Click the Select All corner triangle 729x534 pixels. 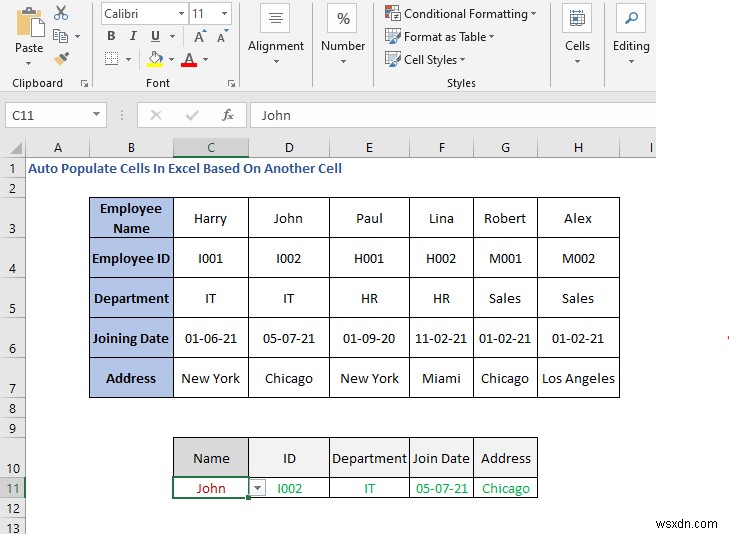(x=15, y=148)
